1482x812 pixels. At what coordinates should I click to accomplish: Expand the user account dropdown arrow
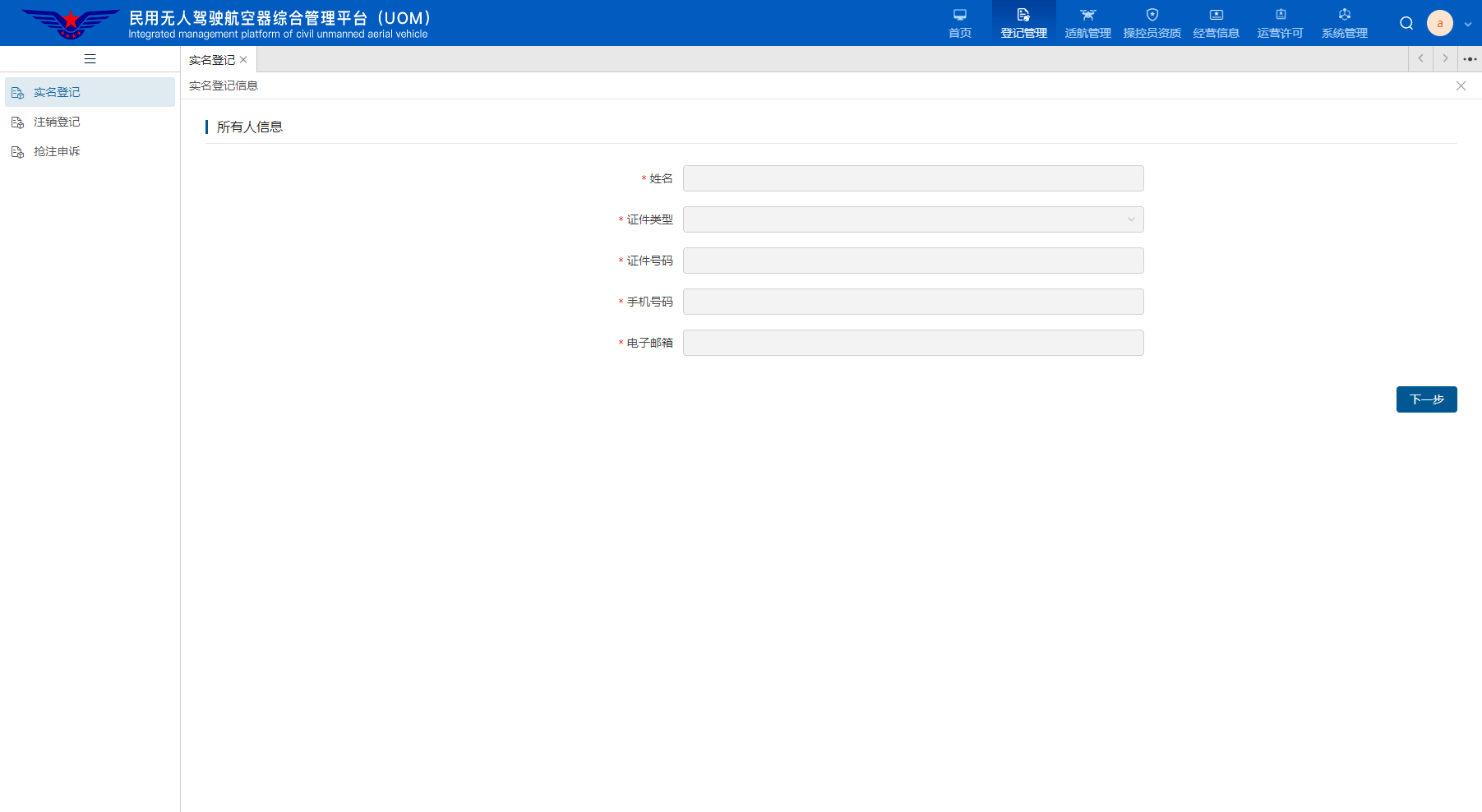click(1468, 24)
